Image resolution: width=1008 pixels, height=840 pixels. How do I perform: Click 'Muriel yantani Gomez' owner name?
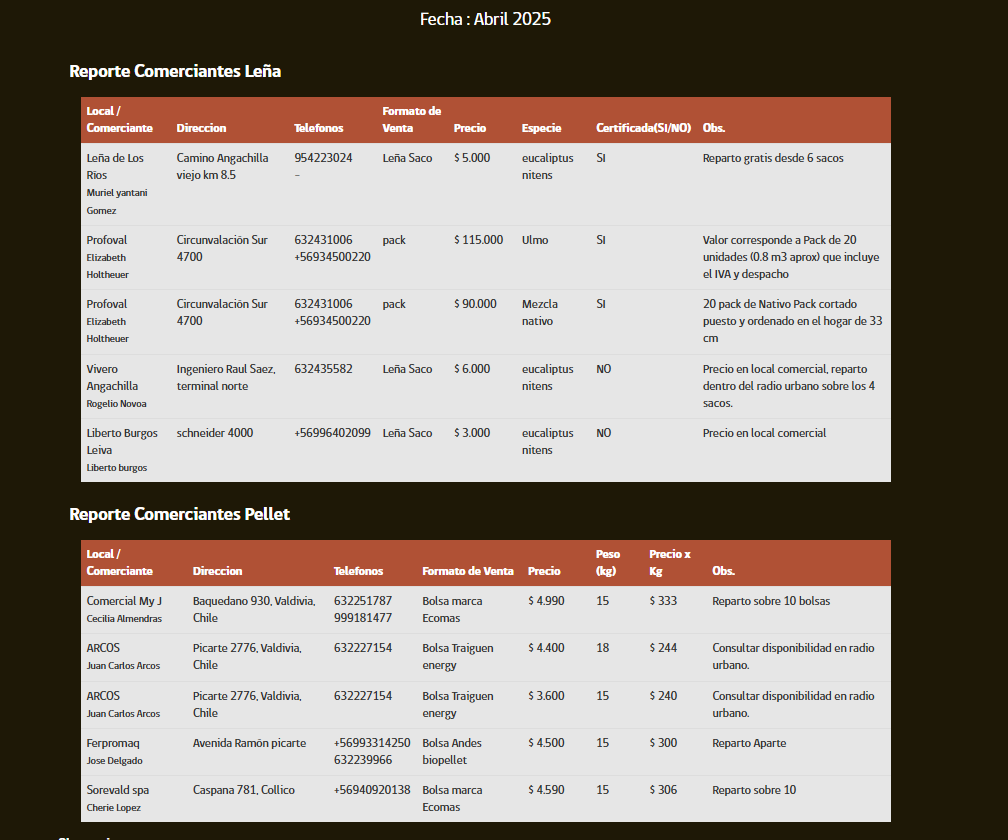[x=117, y=201]
